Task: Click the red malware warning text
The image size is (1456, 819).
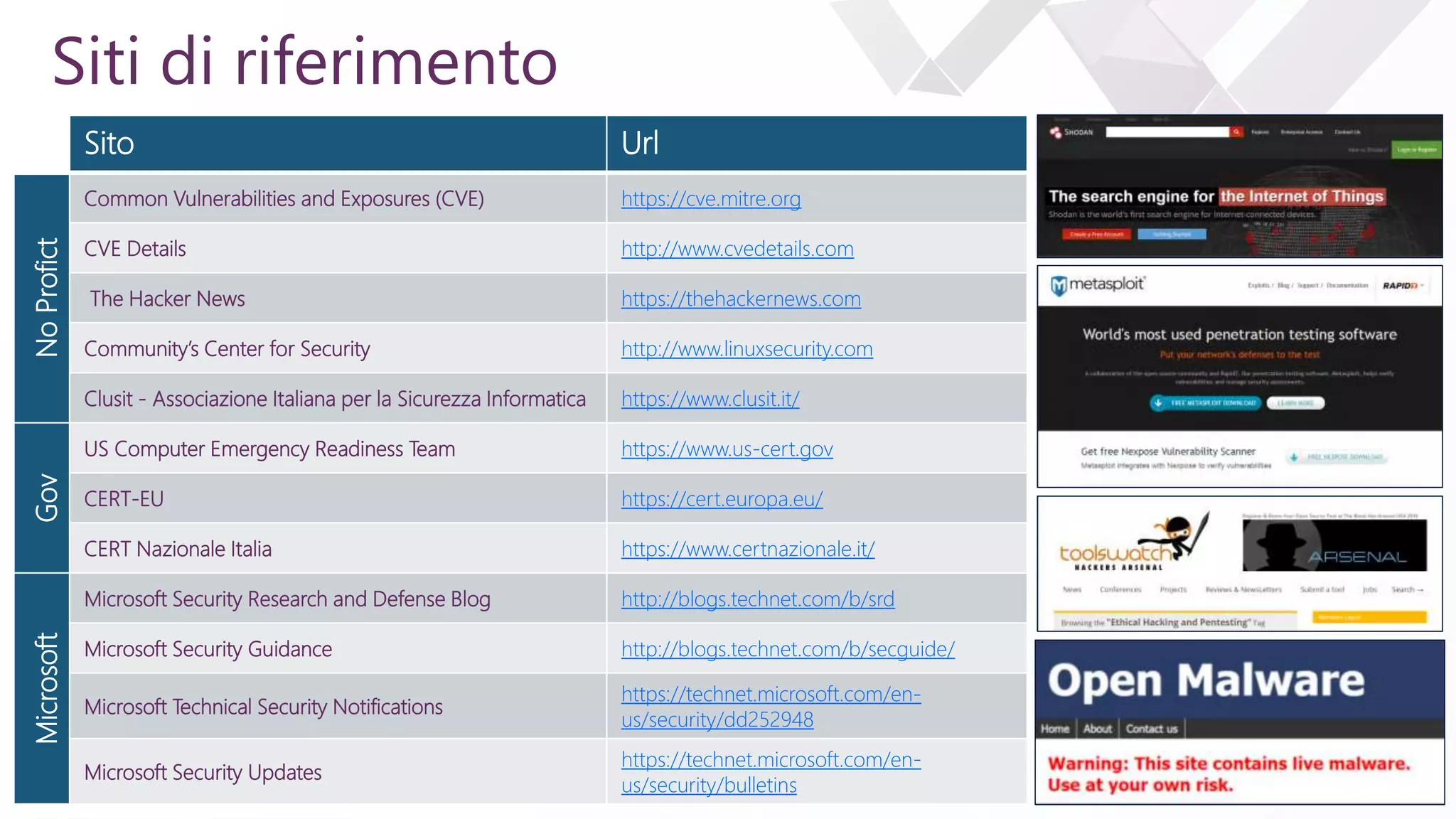Action: point(1228,774)
